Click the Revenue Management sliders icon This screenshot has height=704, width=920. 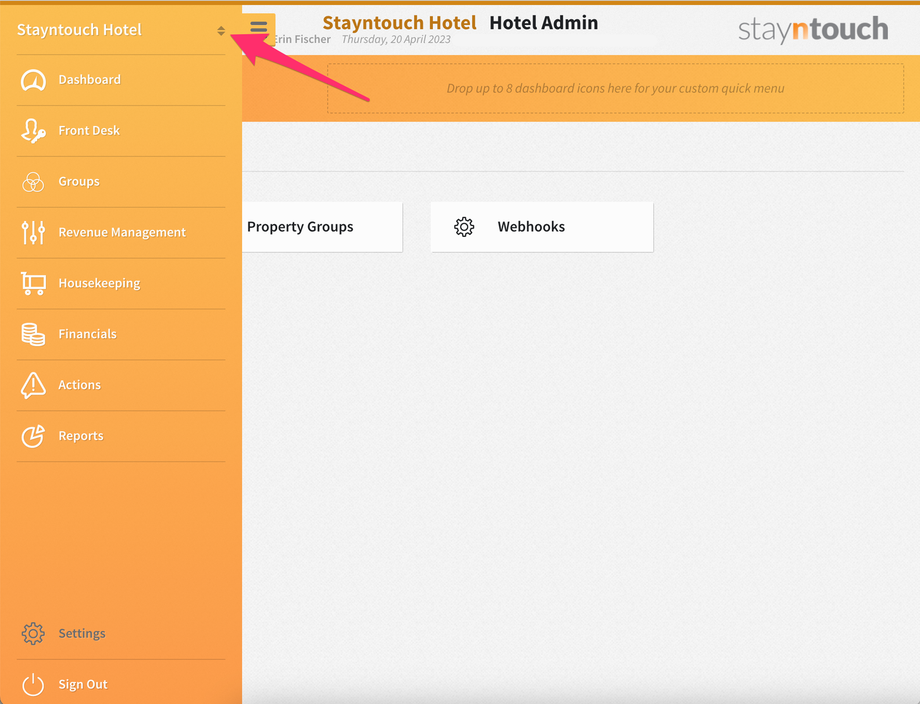[x=33, y=232]
